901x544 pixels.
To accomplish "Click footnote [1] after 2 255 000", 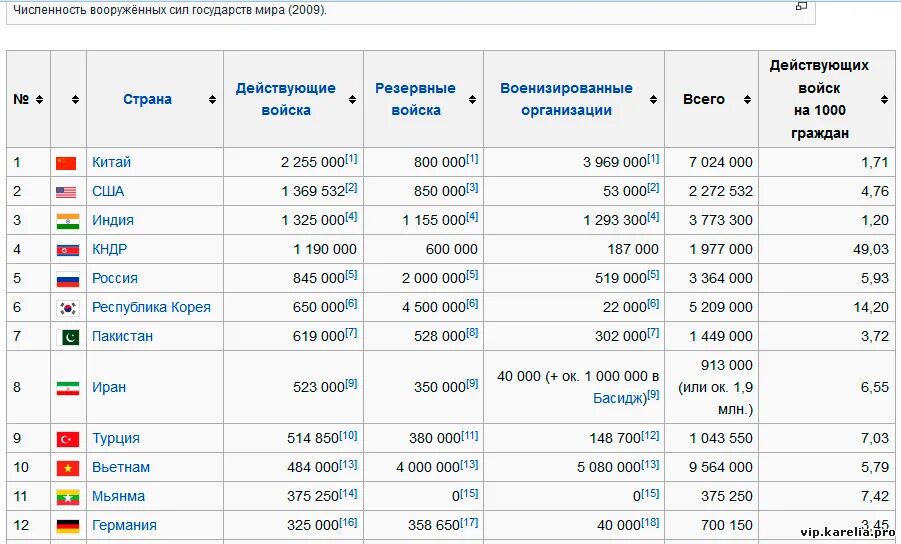I will pos(351,158).
